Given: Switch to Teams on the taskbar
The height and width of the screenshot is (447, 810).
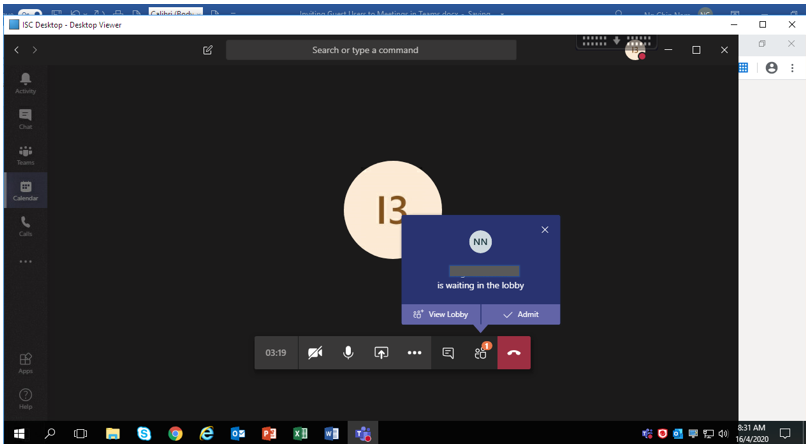Looking at the screenshot, I should tap(363, 434).
